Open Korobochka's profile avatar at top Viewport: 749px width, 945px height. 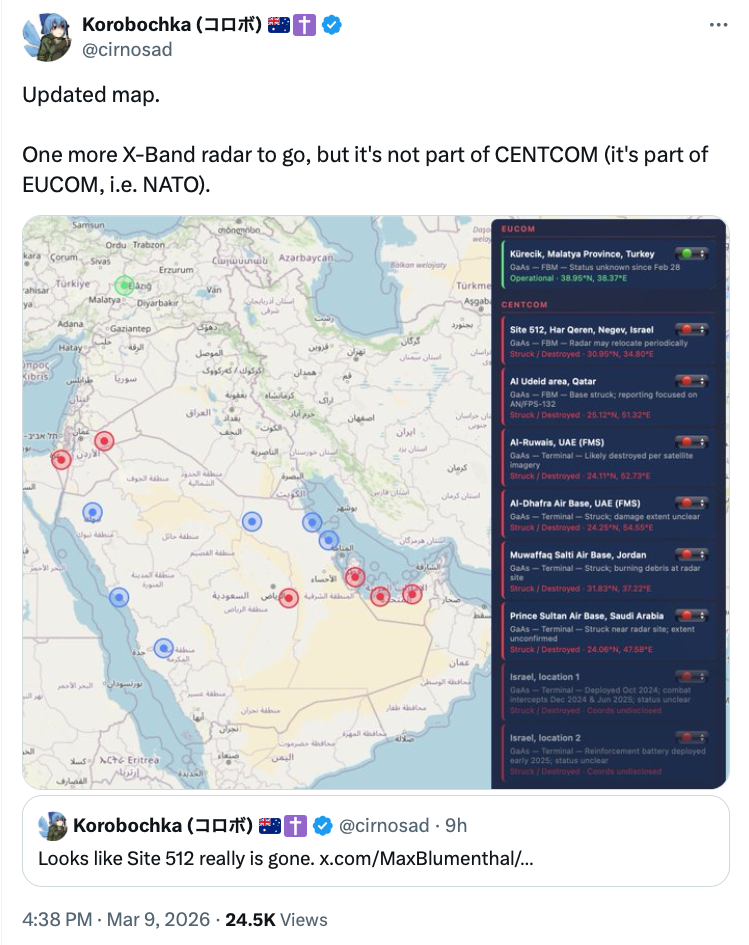coord(46,38)
